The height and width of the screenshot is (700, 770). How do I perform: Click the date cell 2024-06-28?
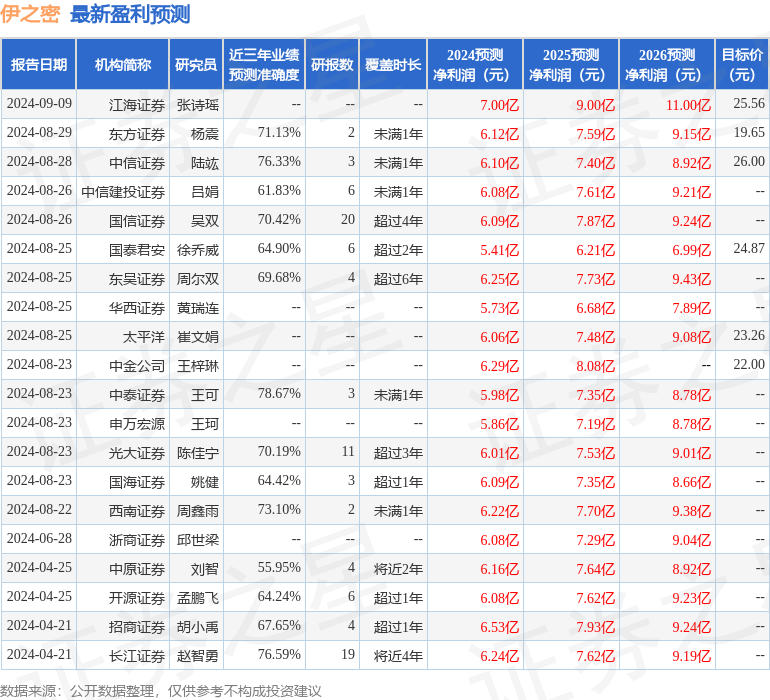pyautogui.click(x=39, y=538)
